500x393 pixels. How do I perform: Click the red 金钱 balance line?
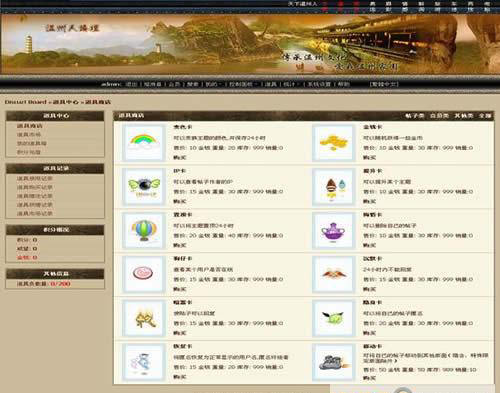click(27, 257)
